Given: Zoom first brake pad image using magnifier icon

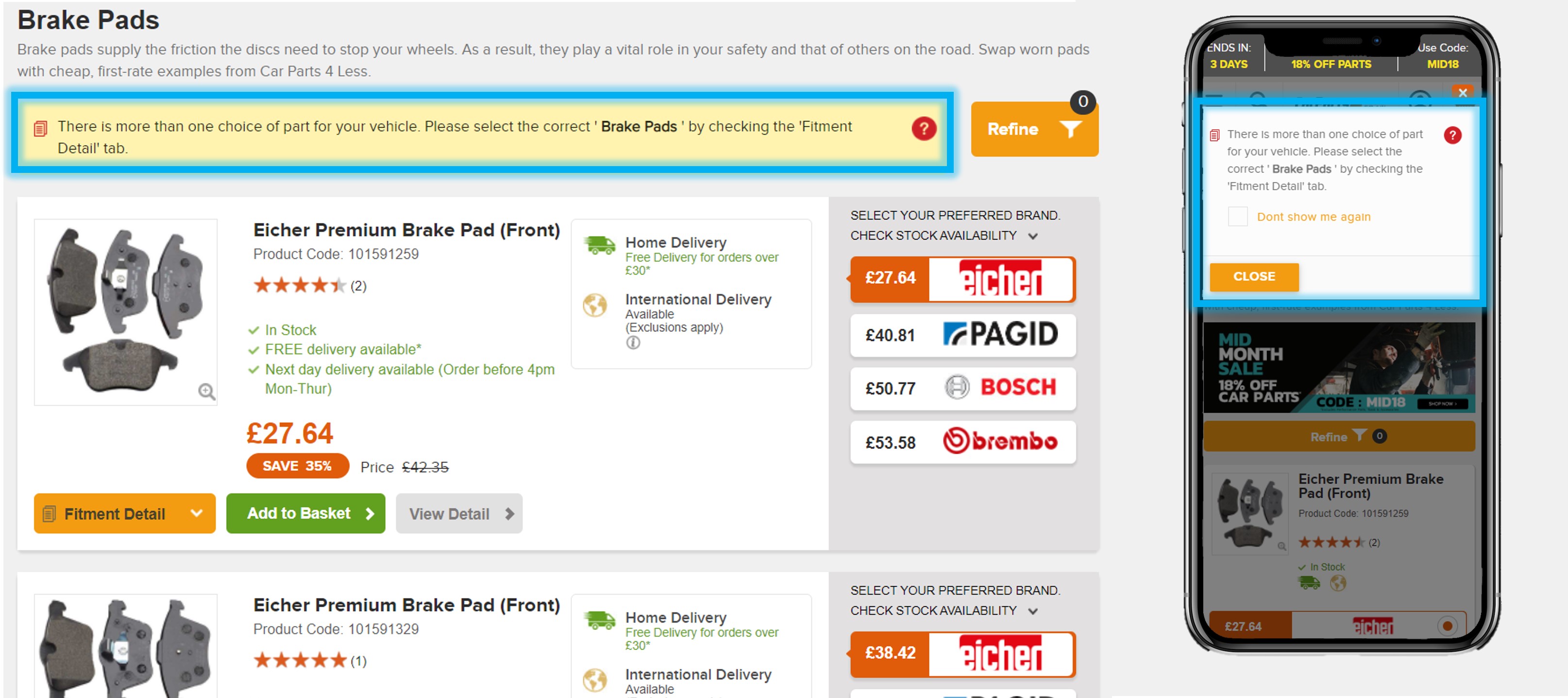Looking at the screenshot, I should tap(206, 391).
